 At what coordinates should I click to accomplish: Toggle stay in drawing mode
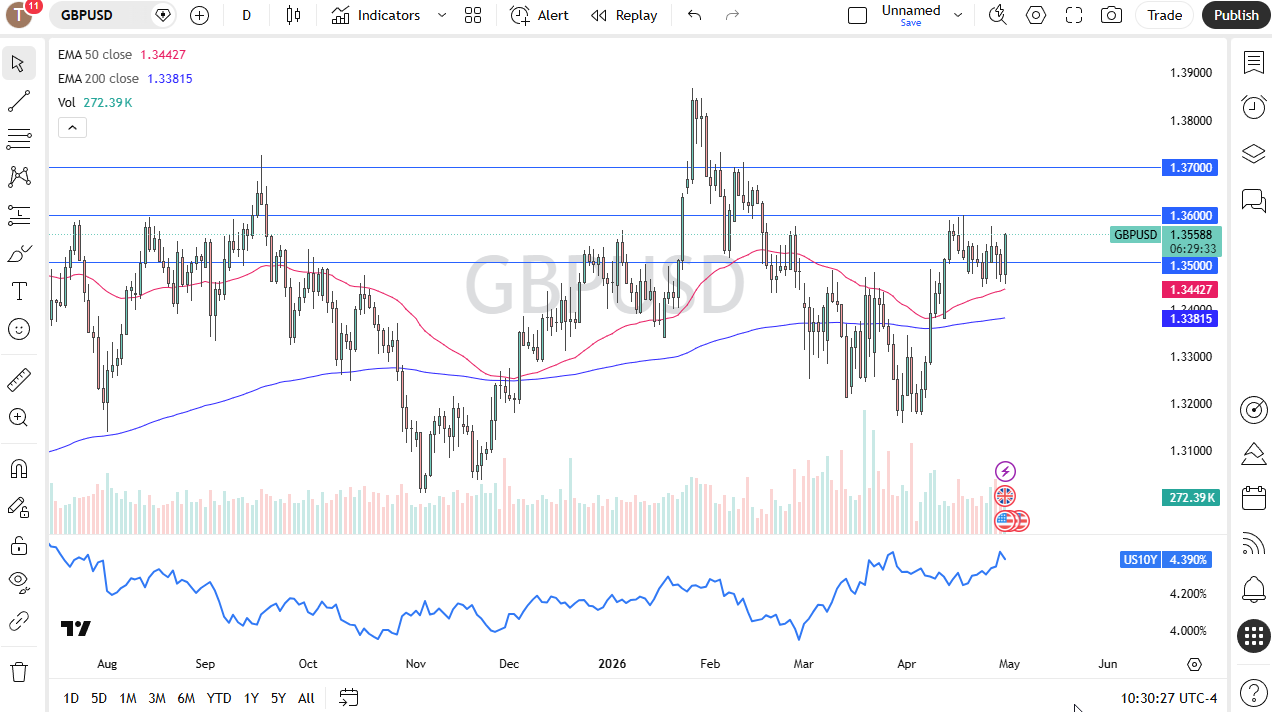point(18,507)
